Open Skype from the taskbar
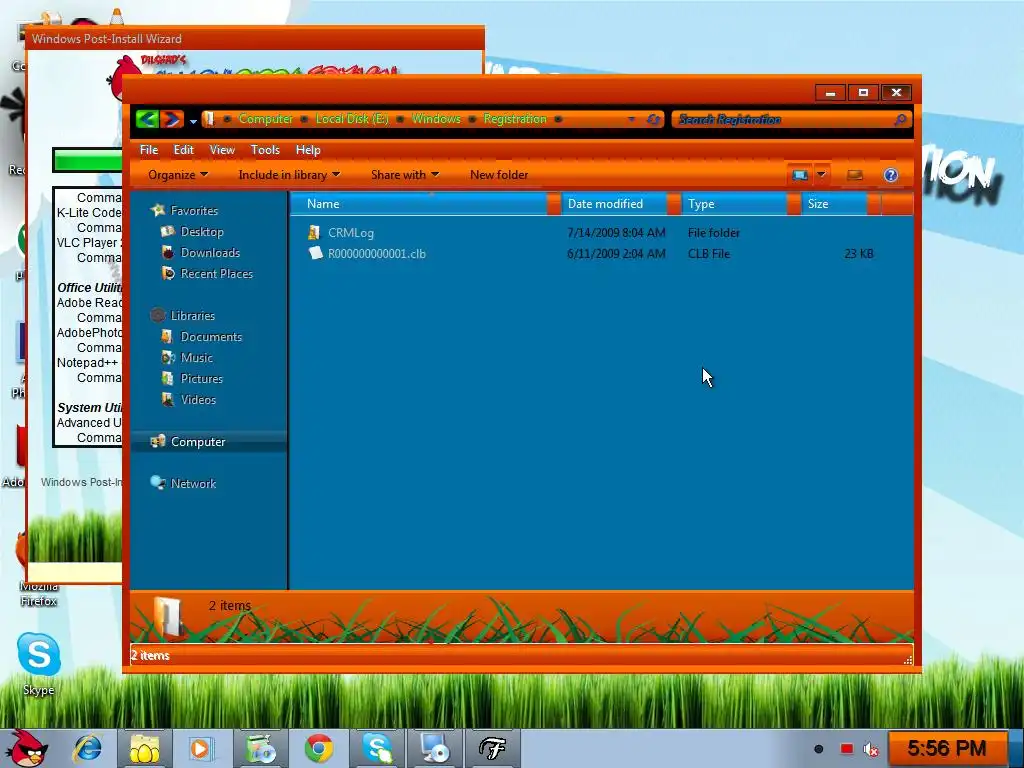 [377, 748]
